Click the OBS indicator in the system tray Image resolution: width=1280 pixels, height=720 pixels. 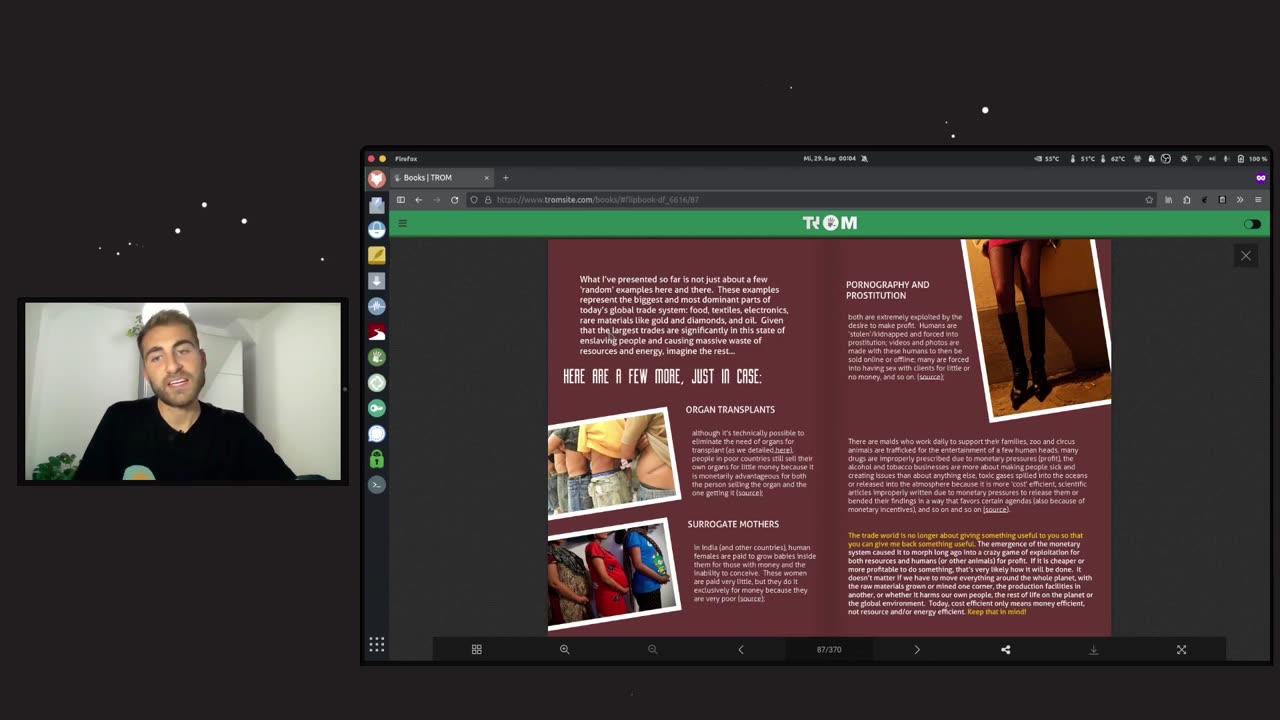(x=1165, y=159)
